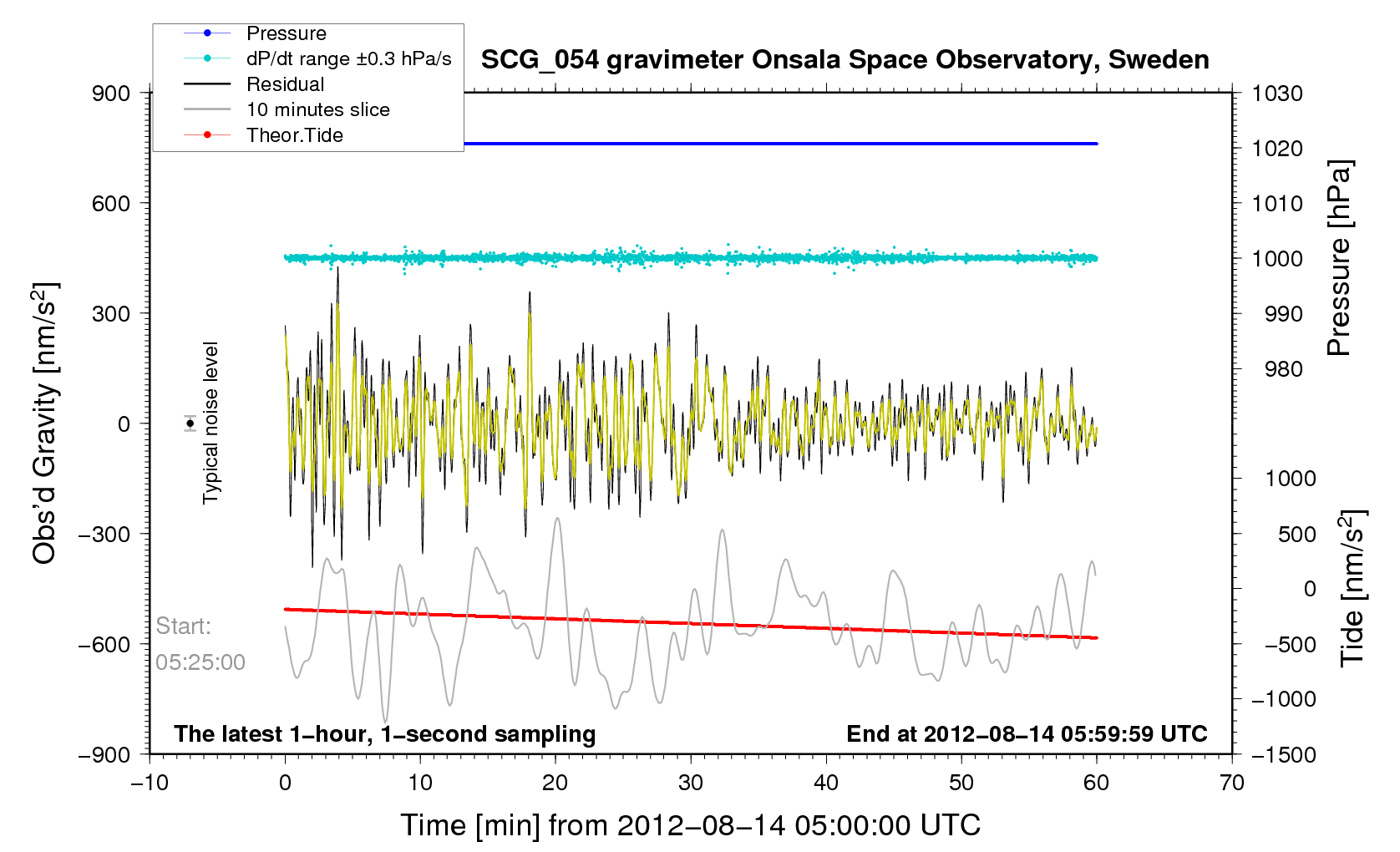The width and height of the screenshot is (1400, 852).
Task: Click the 'Tide [nm/s²]' right axis label
Action: pos(1352,588)
